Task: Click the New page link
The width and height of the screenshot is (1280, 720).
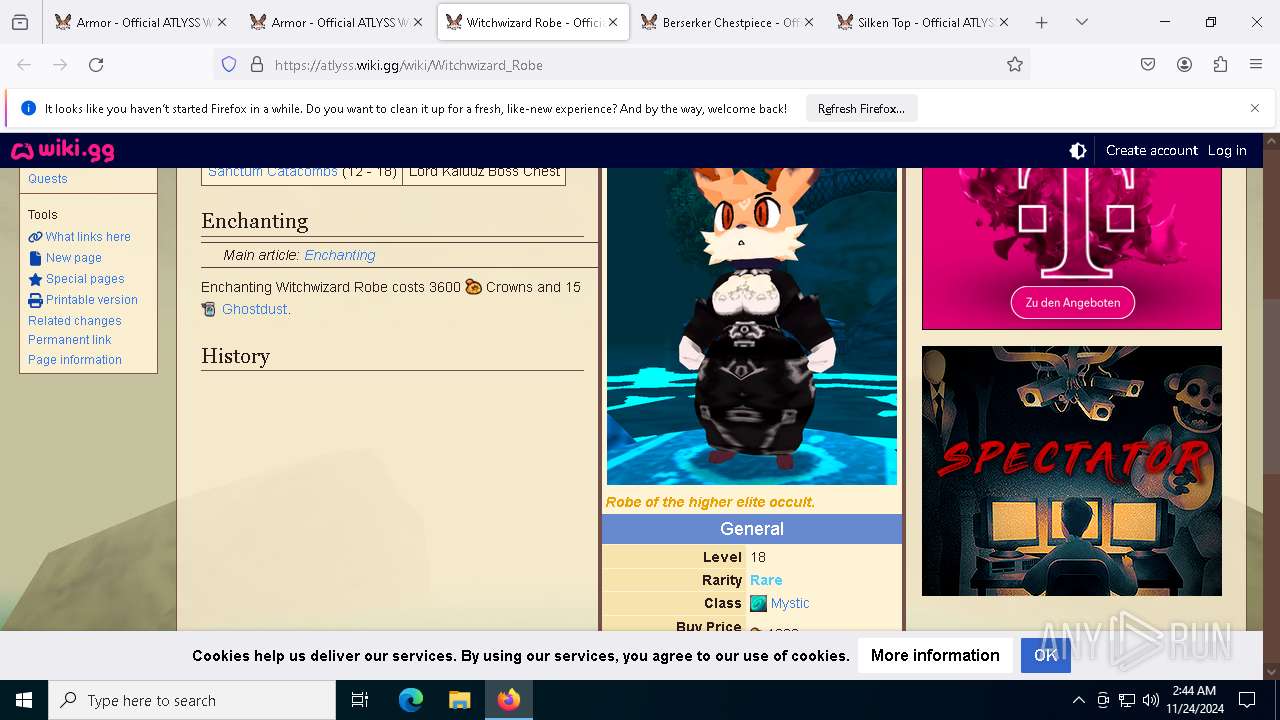Action: click(73, 258)
